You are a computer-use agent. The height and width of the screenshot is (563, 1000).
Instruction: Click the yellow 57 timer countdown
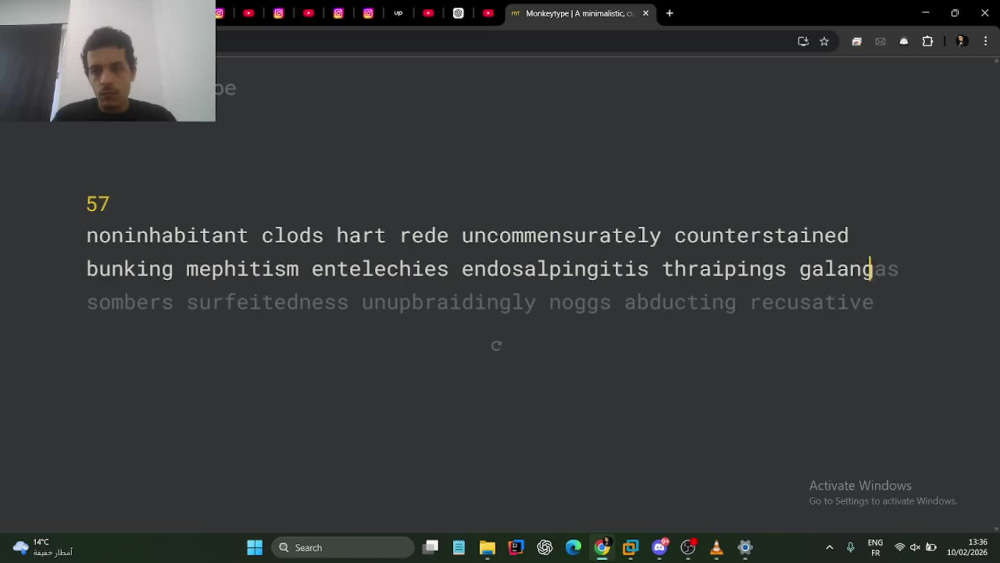(98, 204)
